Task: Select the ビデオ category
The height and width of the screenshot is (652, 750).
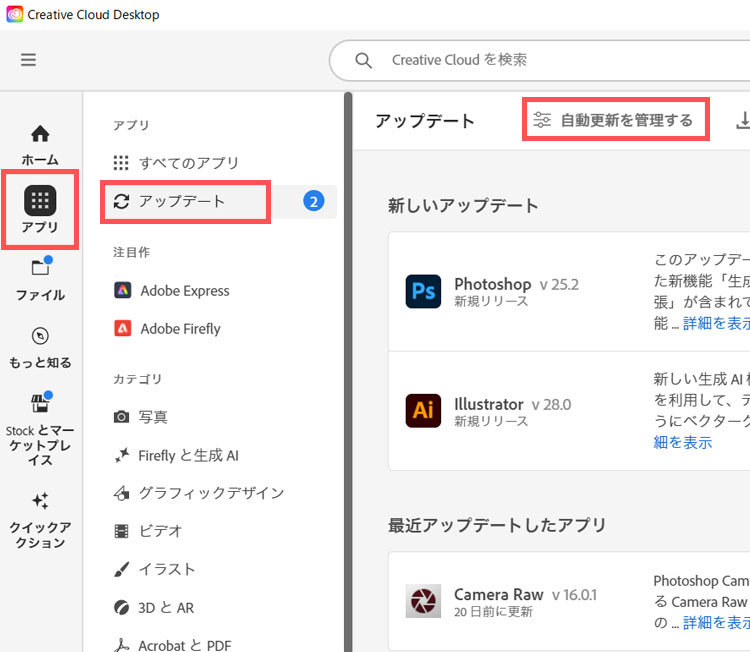Action: point(148,531)
